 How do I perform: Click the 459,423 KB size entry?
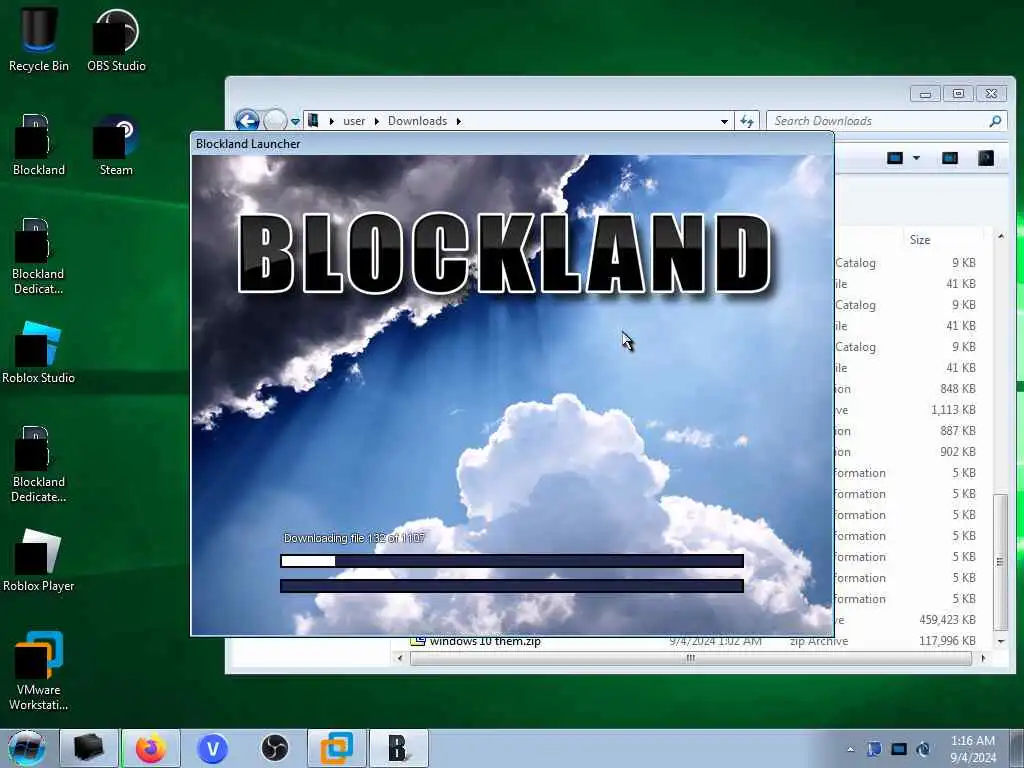tap(947, 620)
